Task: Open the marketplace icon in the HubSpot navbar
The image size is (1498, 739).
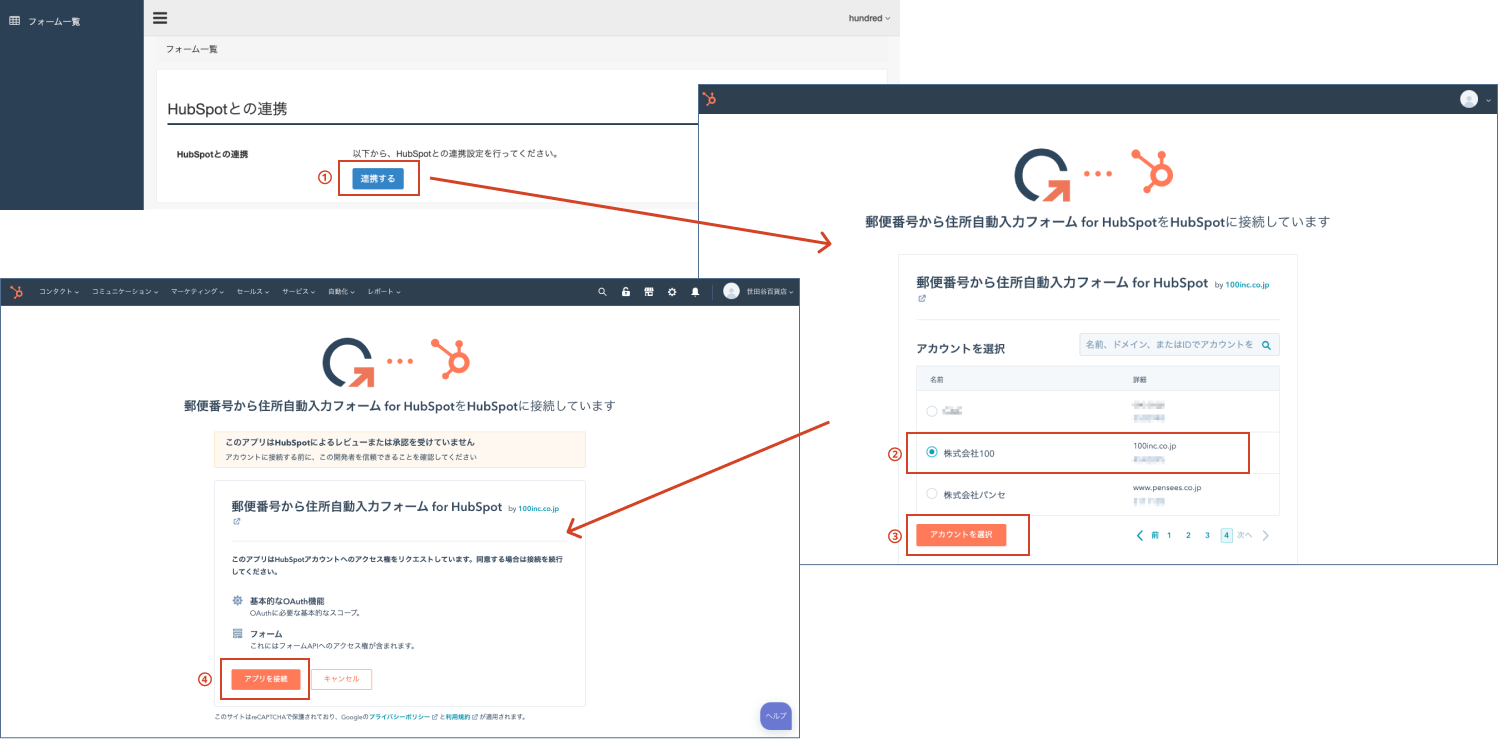Action: point(649,292)
